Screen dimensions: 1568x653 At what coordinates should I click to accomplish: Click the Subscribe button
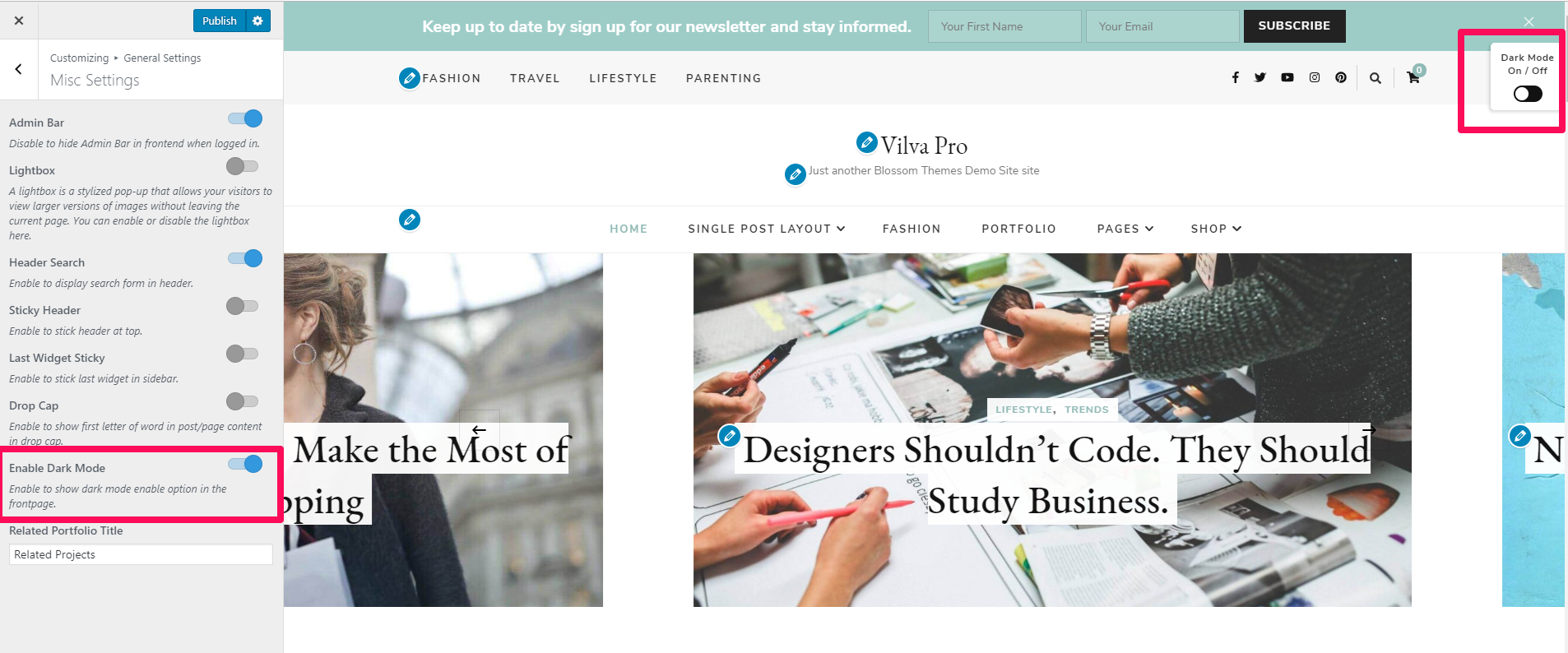click(x=1294, y=26)
